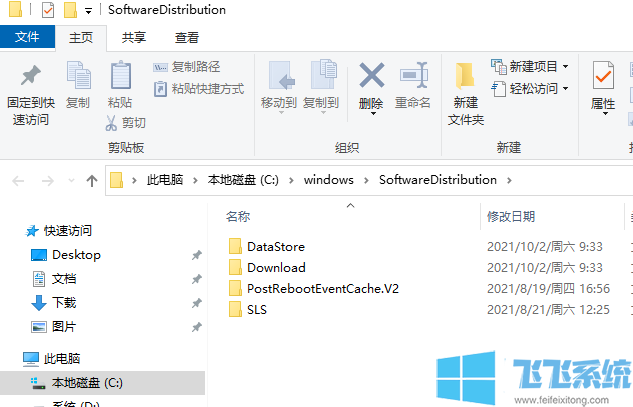Select the PostRebootEventCache.V2 folder
This screenshot has width=633, height=407.
(313, 288)
